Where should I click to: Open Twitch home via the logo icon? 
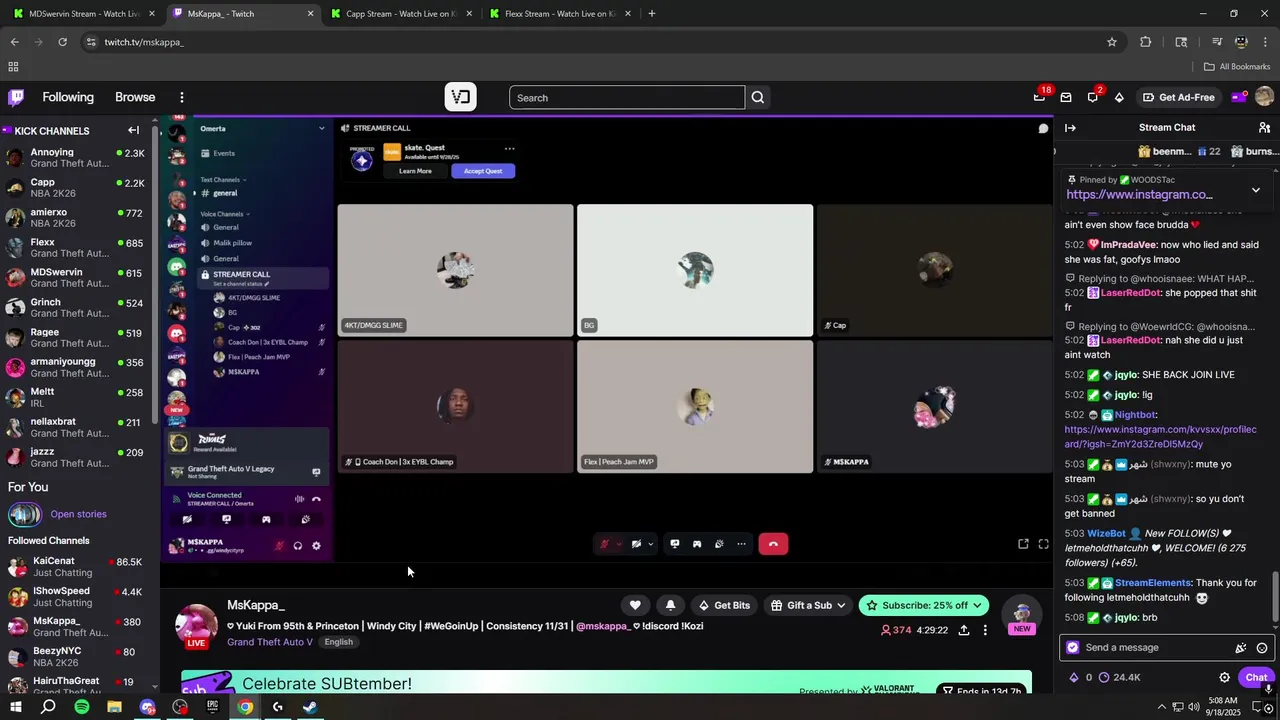(x=16, y=97)
